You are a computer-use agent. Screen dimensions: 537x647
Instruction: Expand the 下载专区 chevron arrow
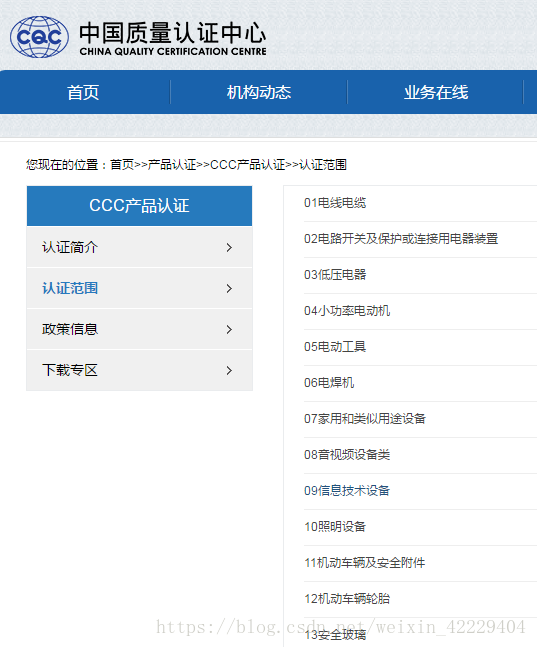229,370
